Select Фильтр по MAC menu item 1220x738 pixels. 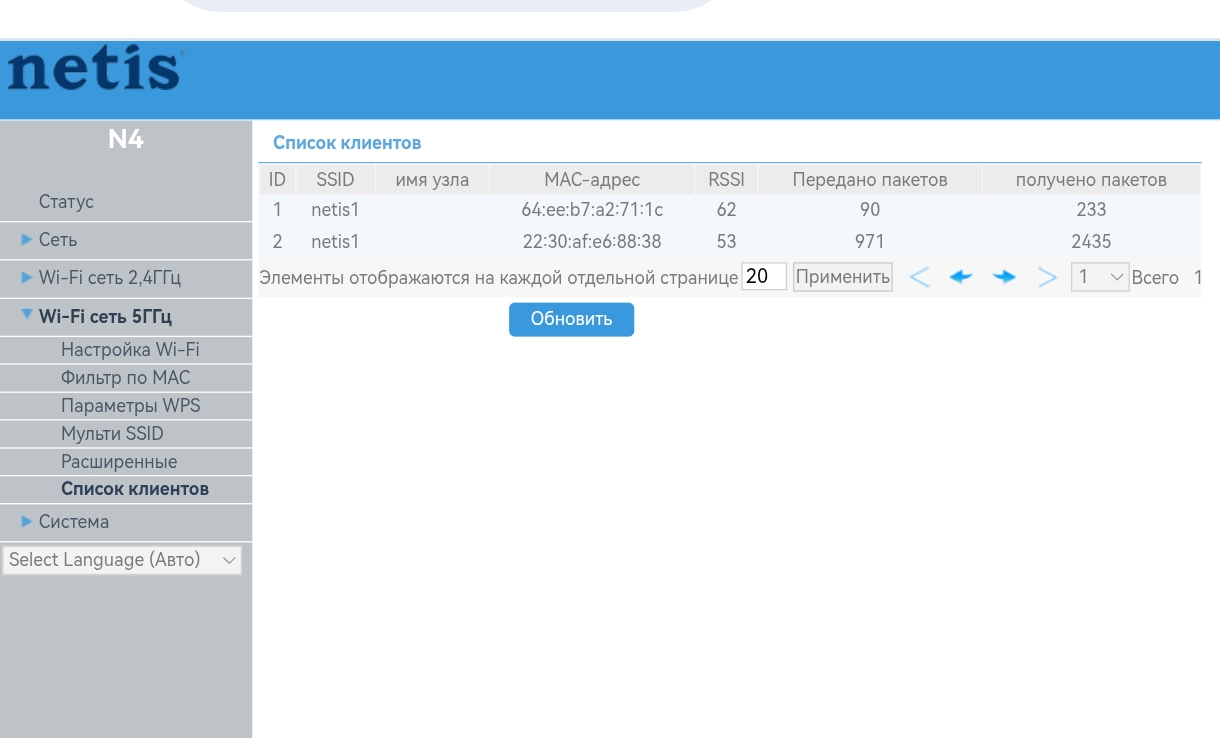(x=125, y=378)
